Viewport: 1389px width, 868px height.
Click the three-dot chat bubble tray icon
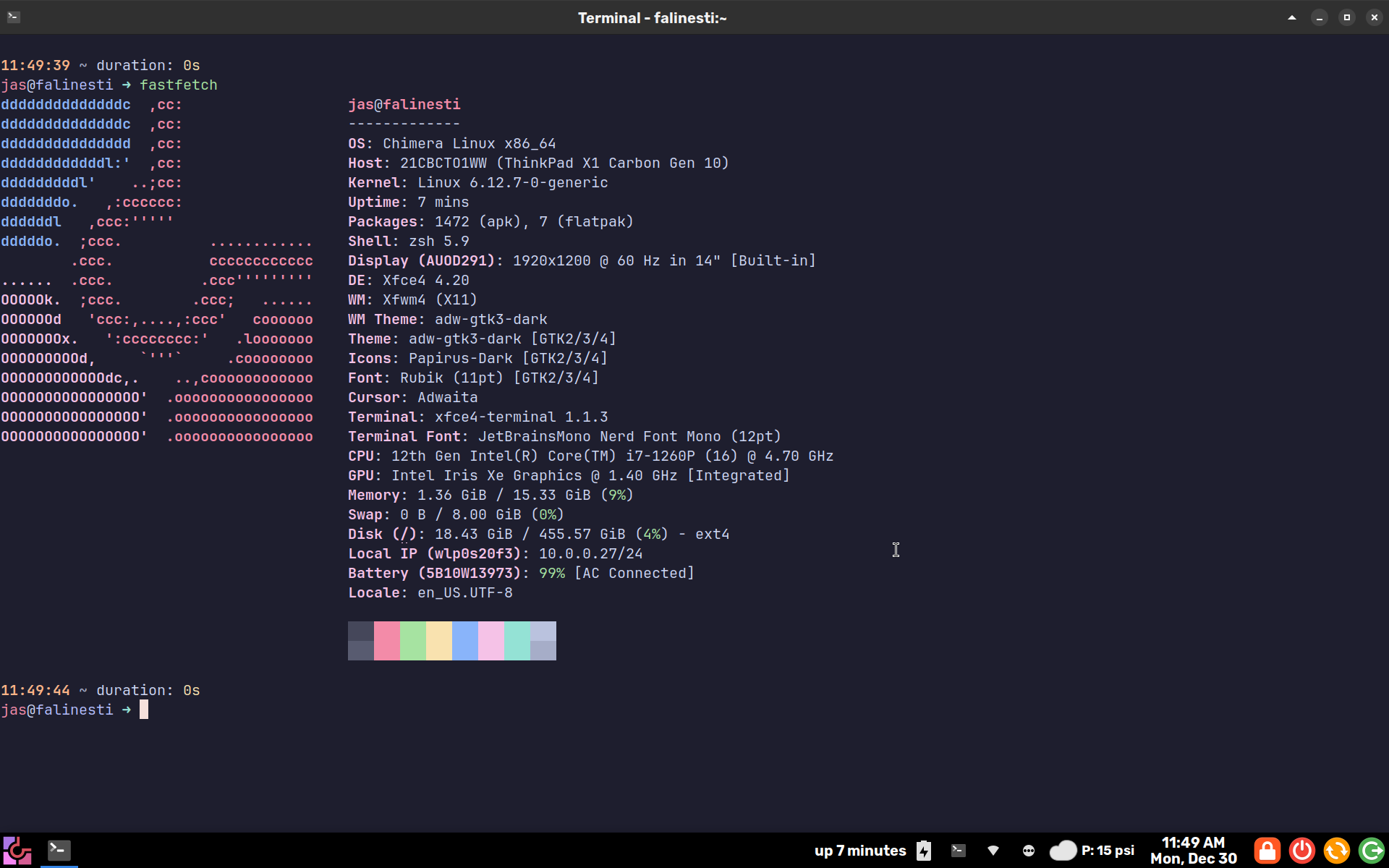click(1028, 851)
